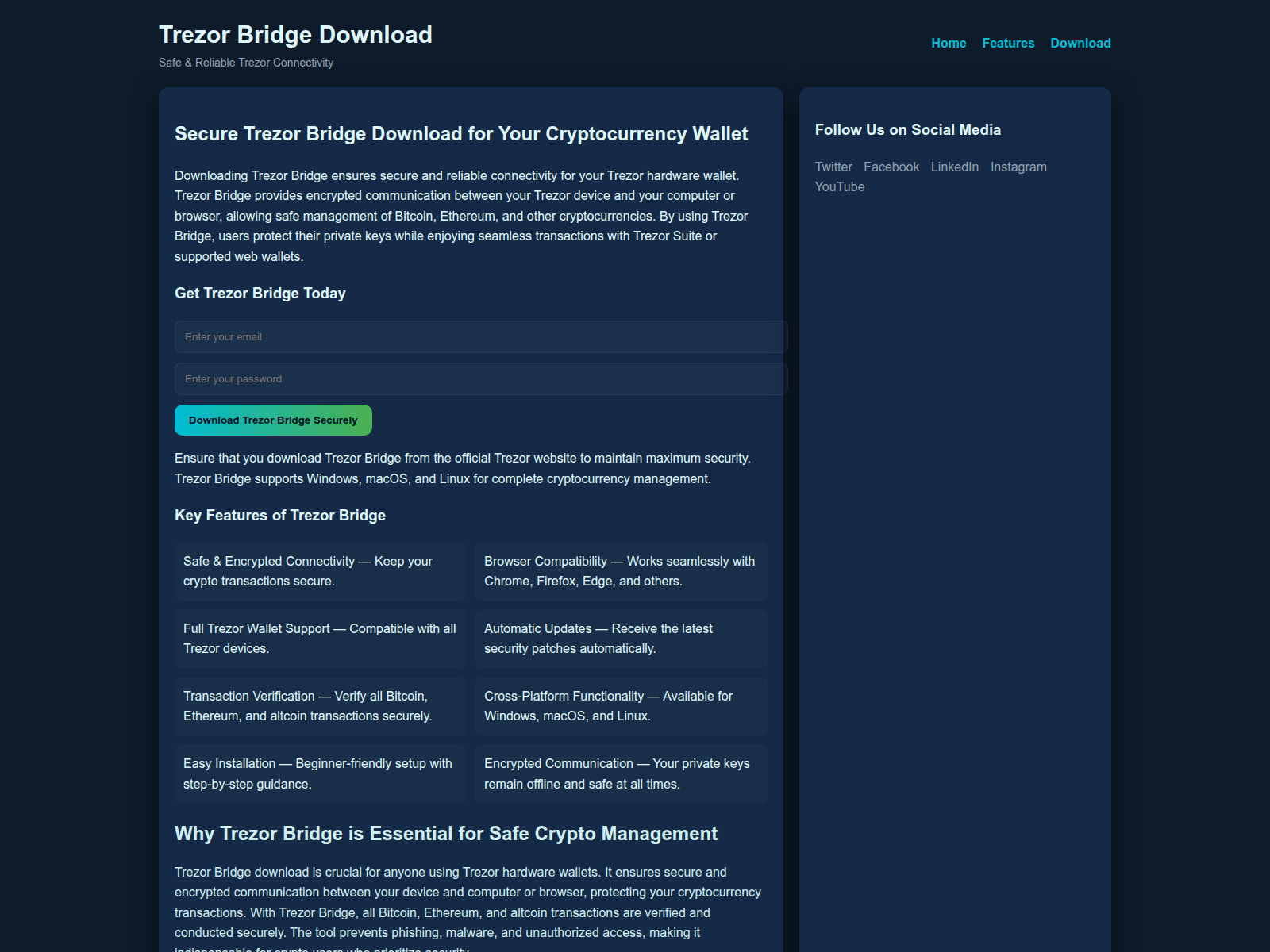Image resolution: width=1270 pixels, height=952 pixels.
Task: Select the Download navigation link
Action: point(1080,43)
